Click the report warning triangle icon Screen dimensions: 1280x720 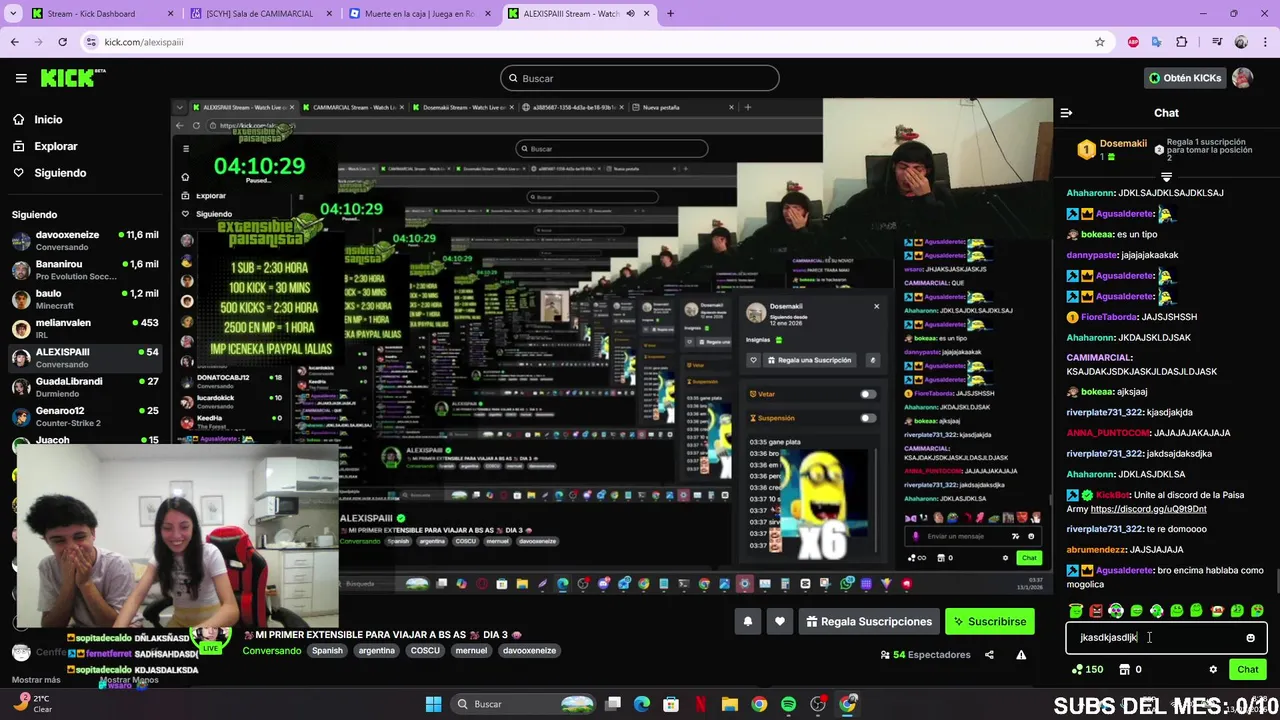pyautogui.click(x=1021, y=655)
